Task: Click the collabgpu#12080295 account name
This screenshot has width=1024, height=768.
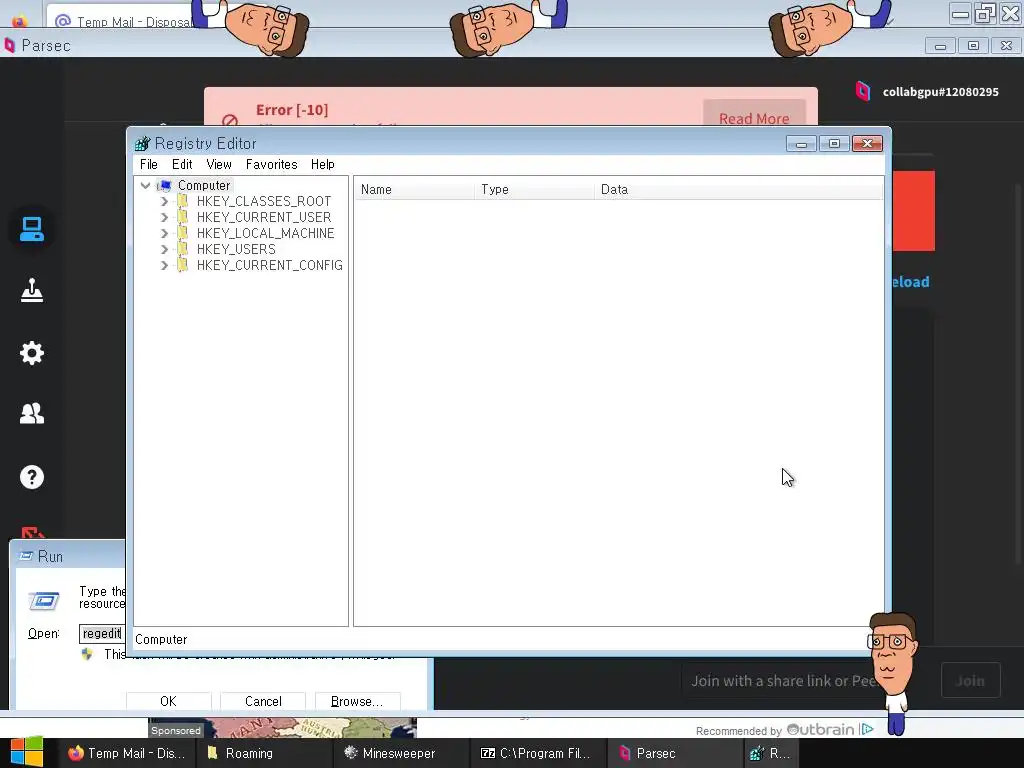Action: pyautogui.click(x=940, y=92)
